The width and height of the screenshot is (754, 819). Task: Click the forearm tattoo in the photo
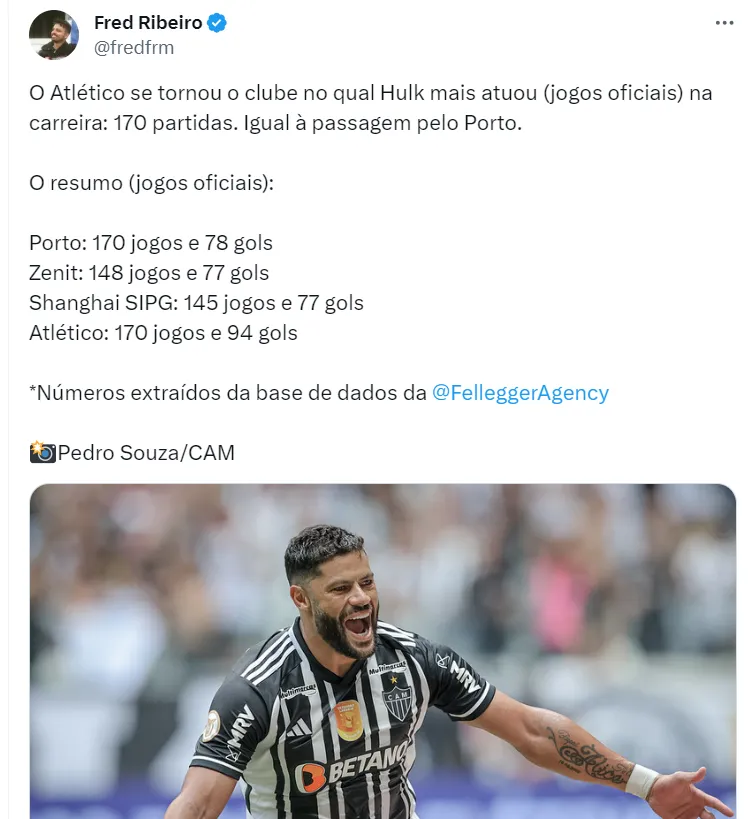click(586, 756)
